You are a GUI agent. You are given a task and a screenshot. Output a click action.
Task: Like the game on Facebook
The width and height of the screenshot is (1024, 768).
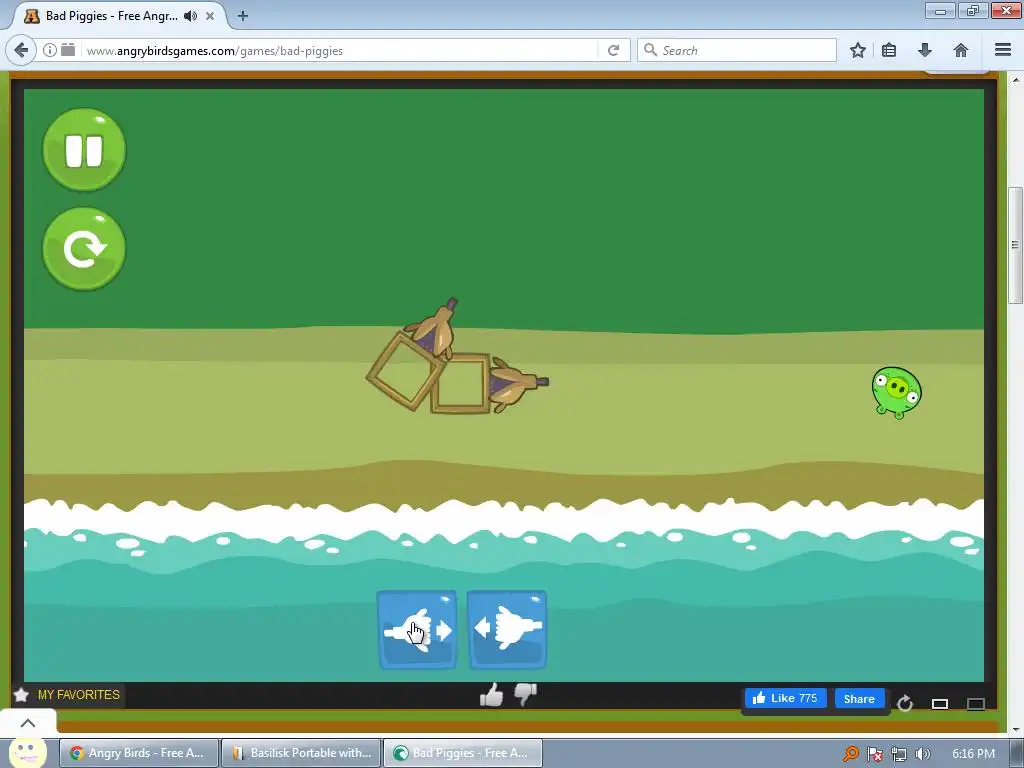coord(785,698)
